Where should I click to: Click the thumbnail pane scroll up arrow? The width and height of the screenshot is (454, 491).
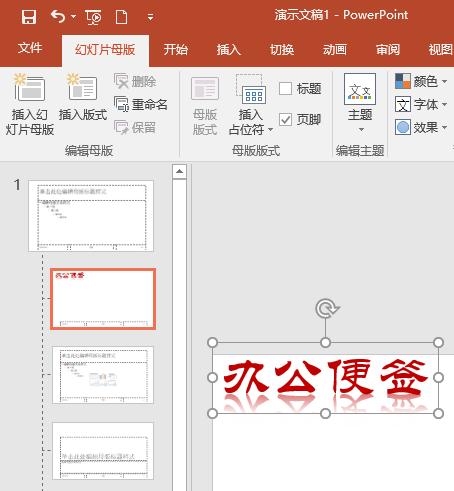(179, 171)
